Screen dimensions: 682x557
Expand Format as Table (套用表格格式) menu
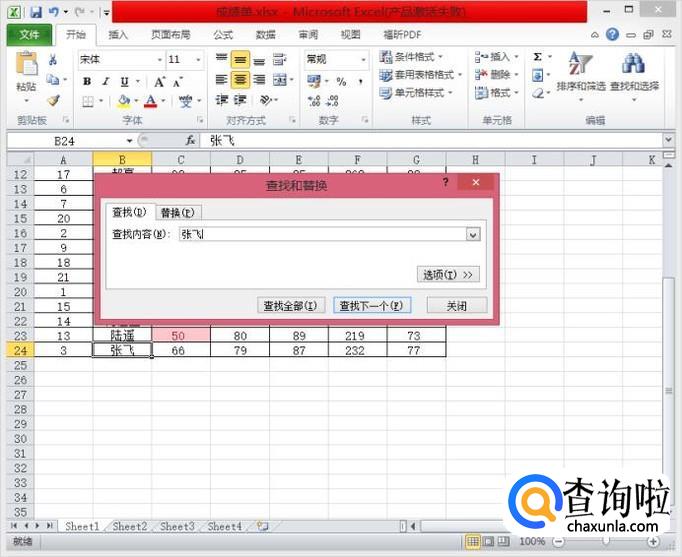[421, 75]
